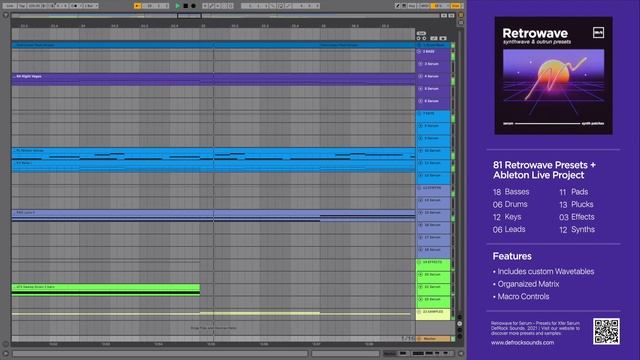This screenshot has height=360, width=640.
Task: Click the Tap tempo button
Action: [22, 6]
